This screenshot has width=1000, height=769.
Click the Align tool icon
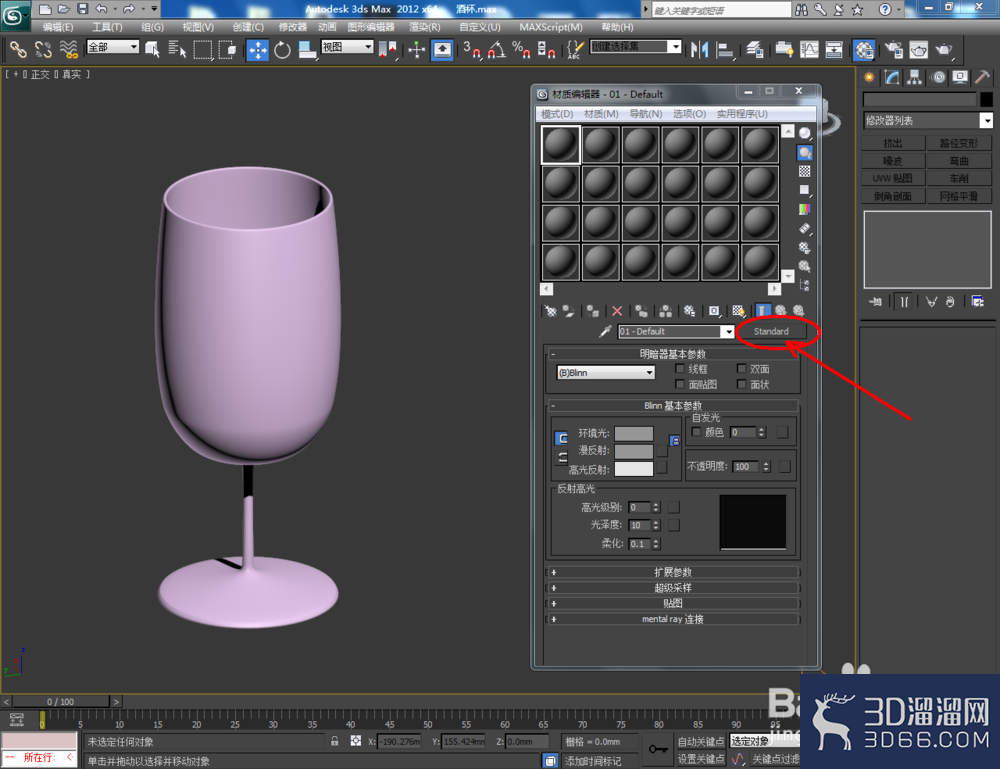click(x=724, y=50)
